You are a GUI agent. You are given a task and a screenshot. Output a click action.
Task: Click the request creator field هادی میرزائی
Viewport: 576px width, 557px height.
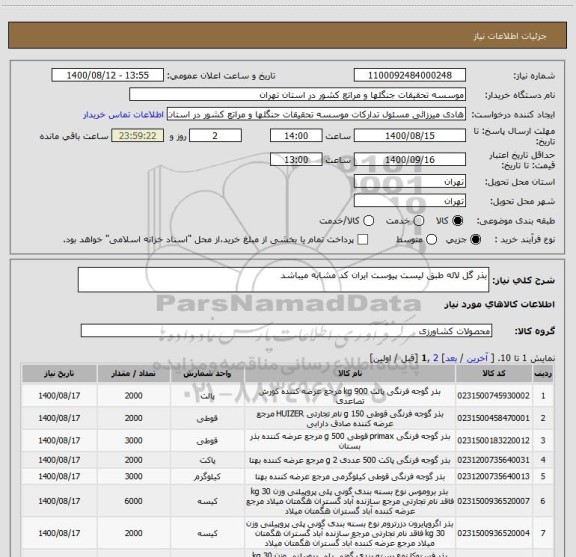(316, 114)
